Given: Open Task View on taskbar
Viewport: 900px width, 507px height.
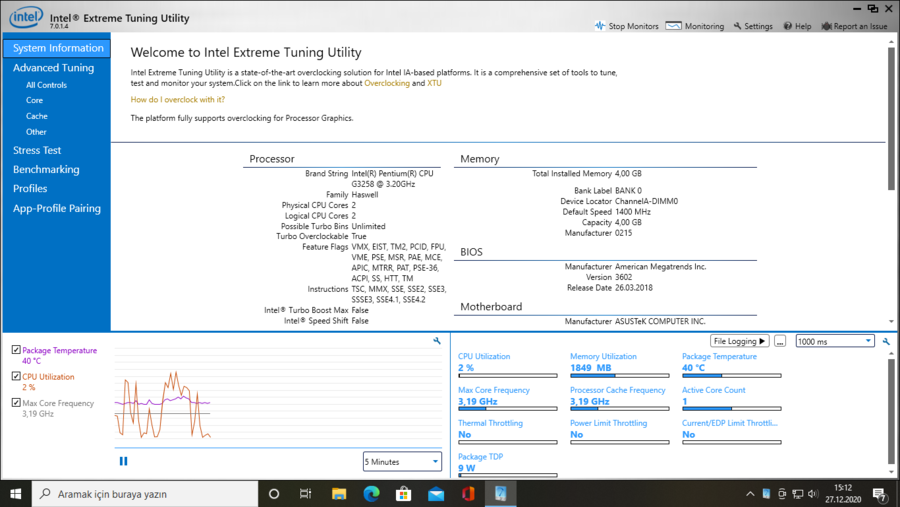Looking at the screenshot, I should (305, 494).
